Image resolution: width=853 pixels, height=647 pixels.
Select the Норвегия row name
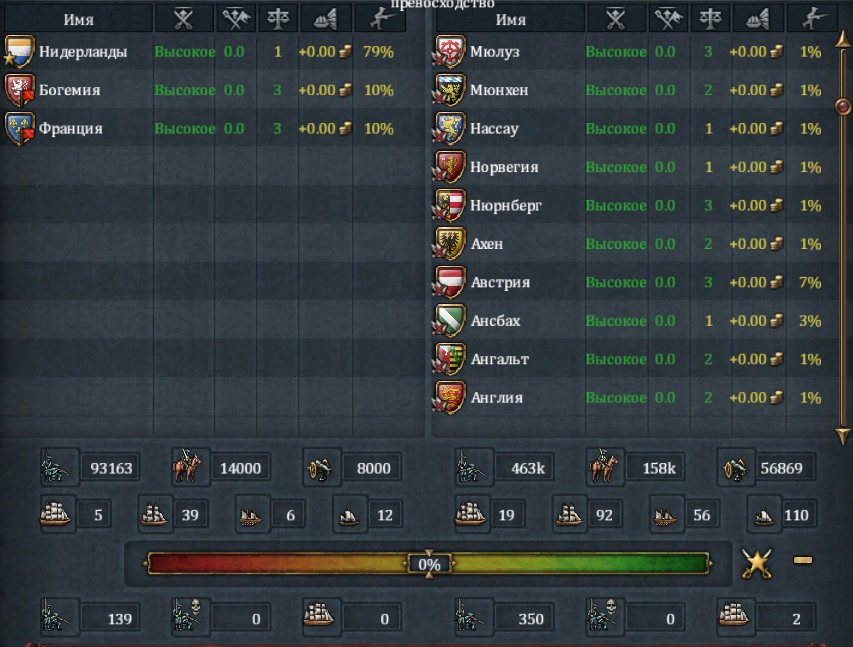[x=504, y=167]
